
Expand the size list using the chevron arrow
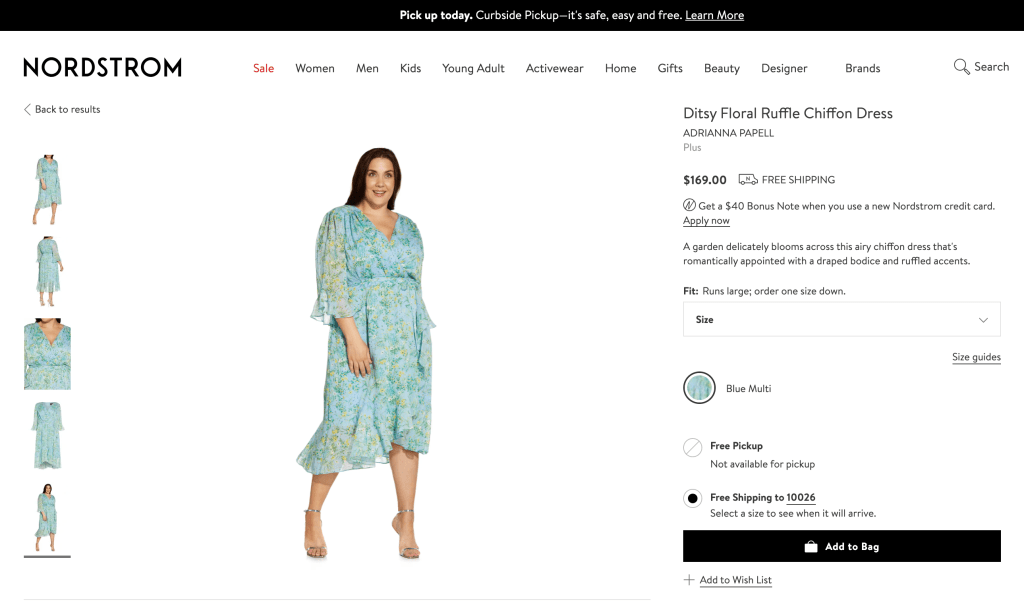983,320
